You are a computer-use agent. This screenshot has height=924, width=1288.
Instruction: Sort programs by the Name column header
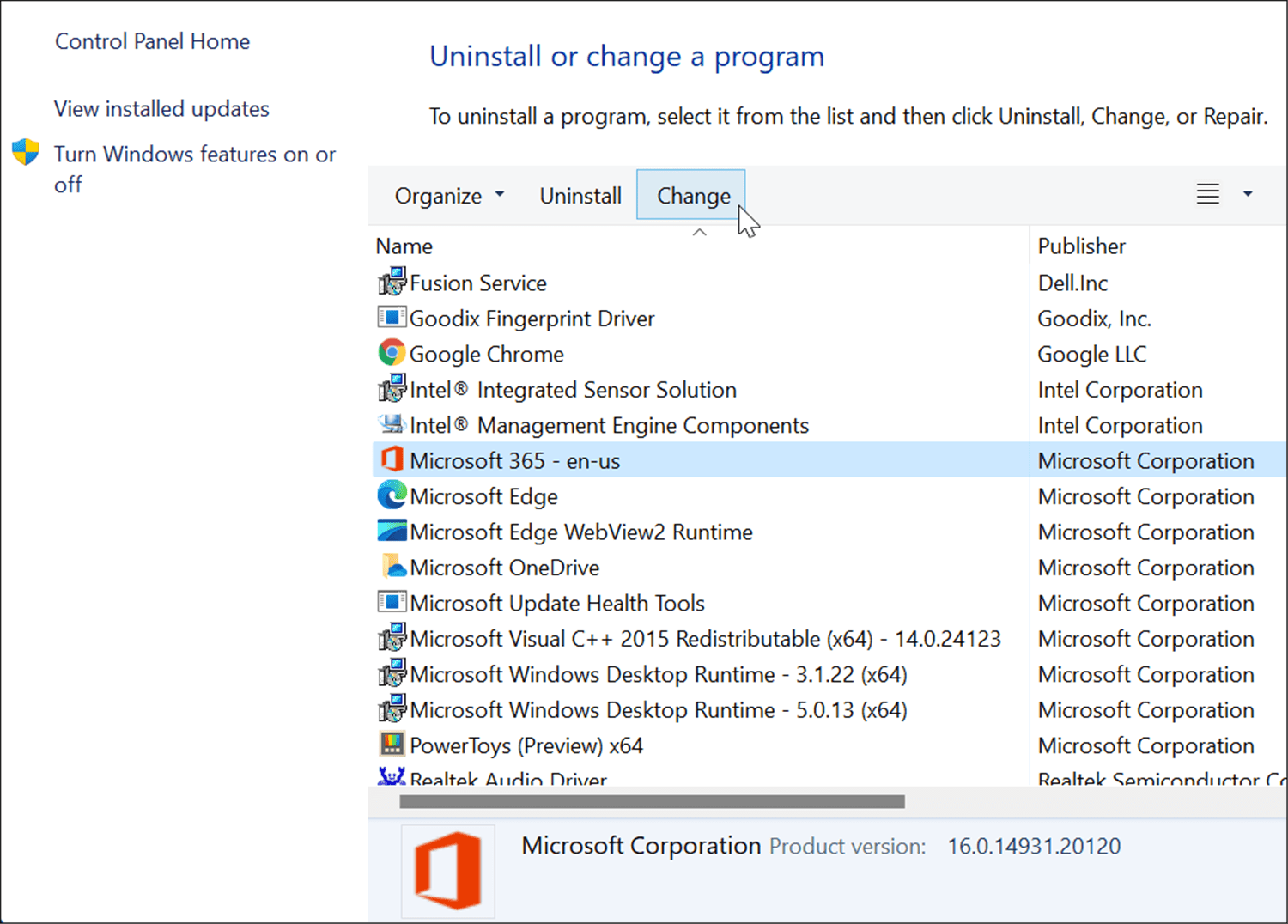coord(404,246)
